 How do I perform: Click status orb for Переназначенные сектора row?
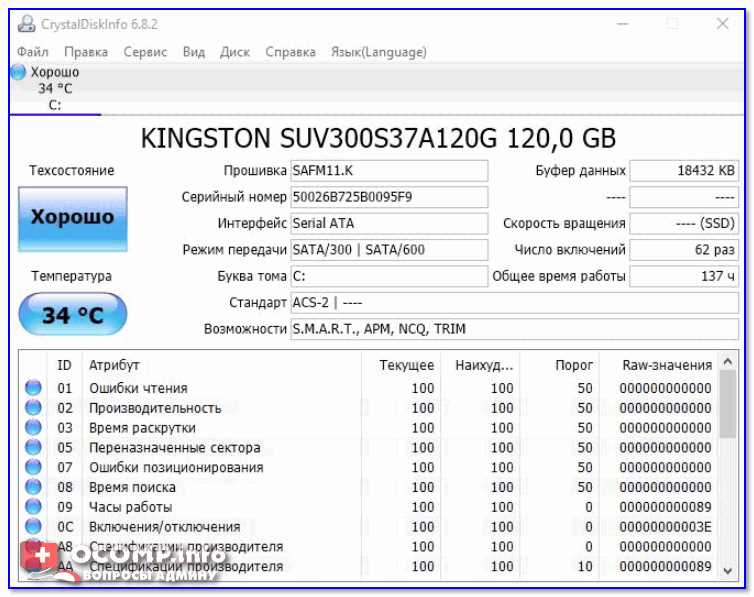coord(33,448)
